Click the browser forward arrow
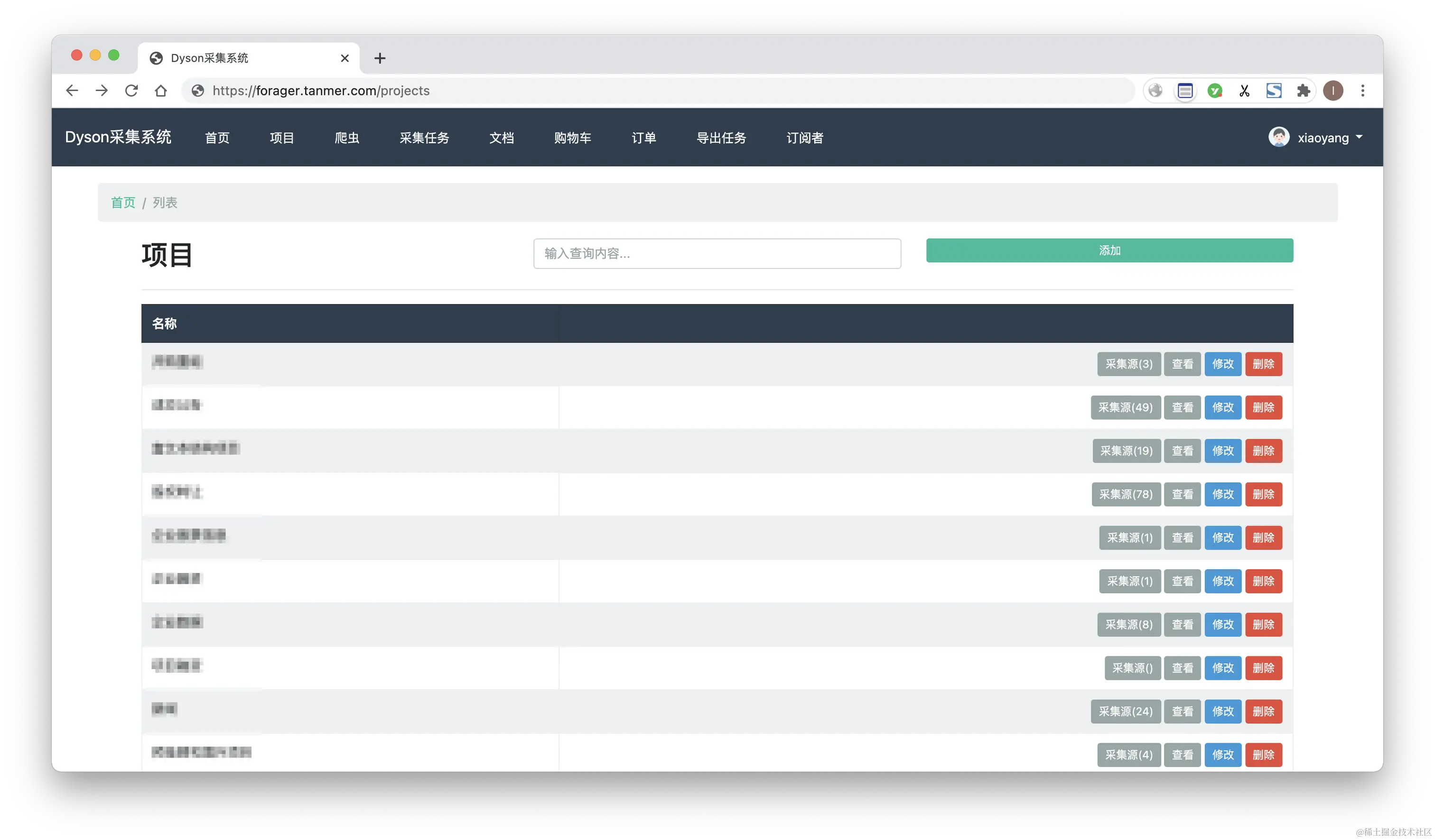Image resolution: width=1435 pixels, height=840 pixels. [102, 91]
